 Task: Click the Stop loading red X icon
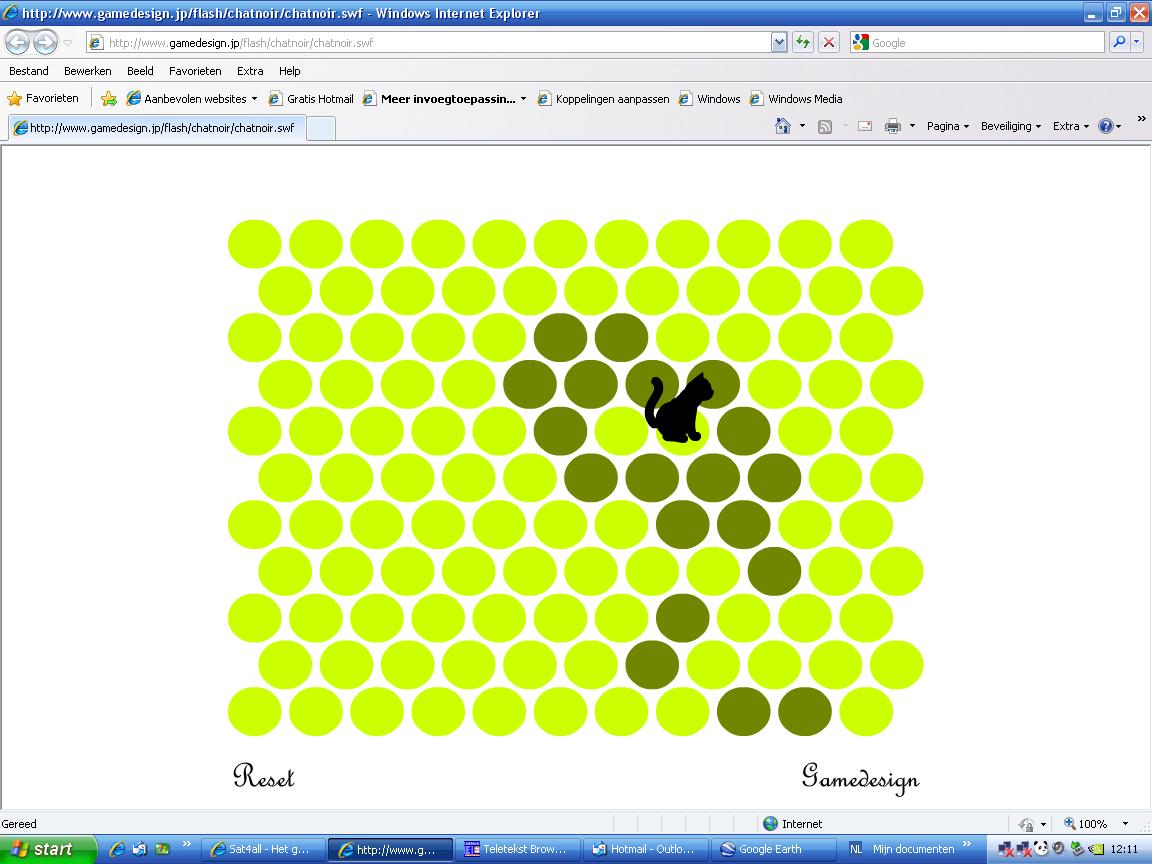pyautogui.click(x=829, y=43)
